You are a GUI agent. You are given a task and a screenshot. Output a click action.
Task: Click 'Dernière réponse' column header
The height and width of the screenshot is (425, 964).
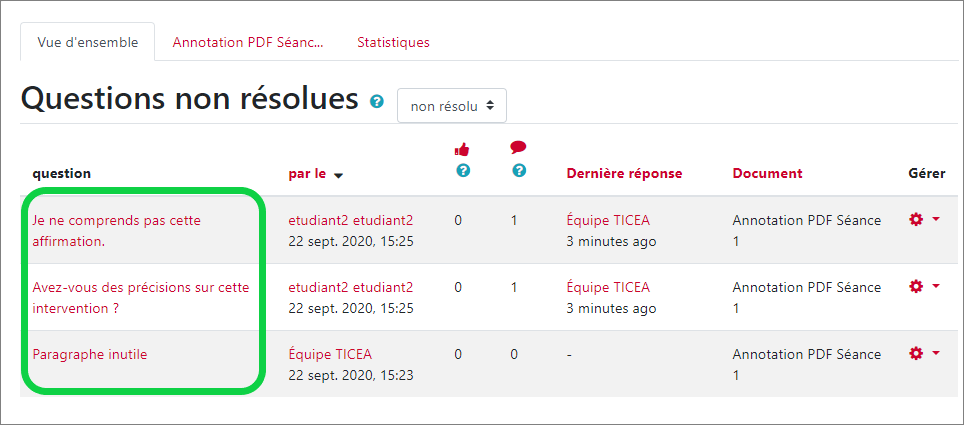click(x=624, y=174)
